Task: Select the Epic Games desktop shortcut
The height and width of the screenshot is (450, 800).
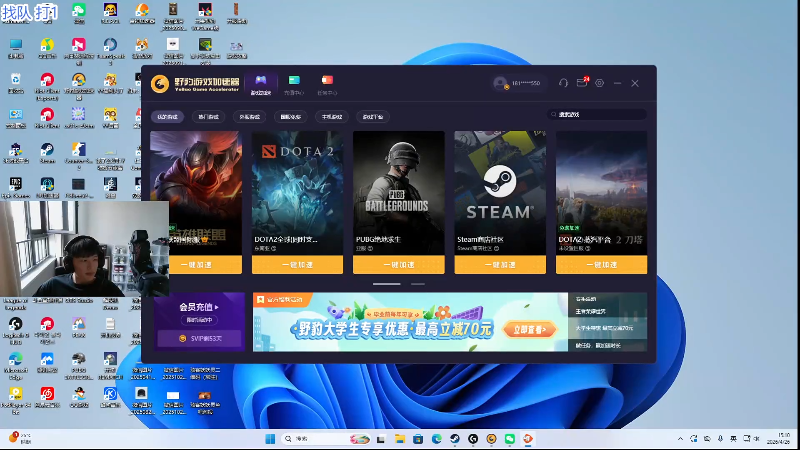Action: [x=16, y=187]
